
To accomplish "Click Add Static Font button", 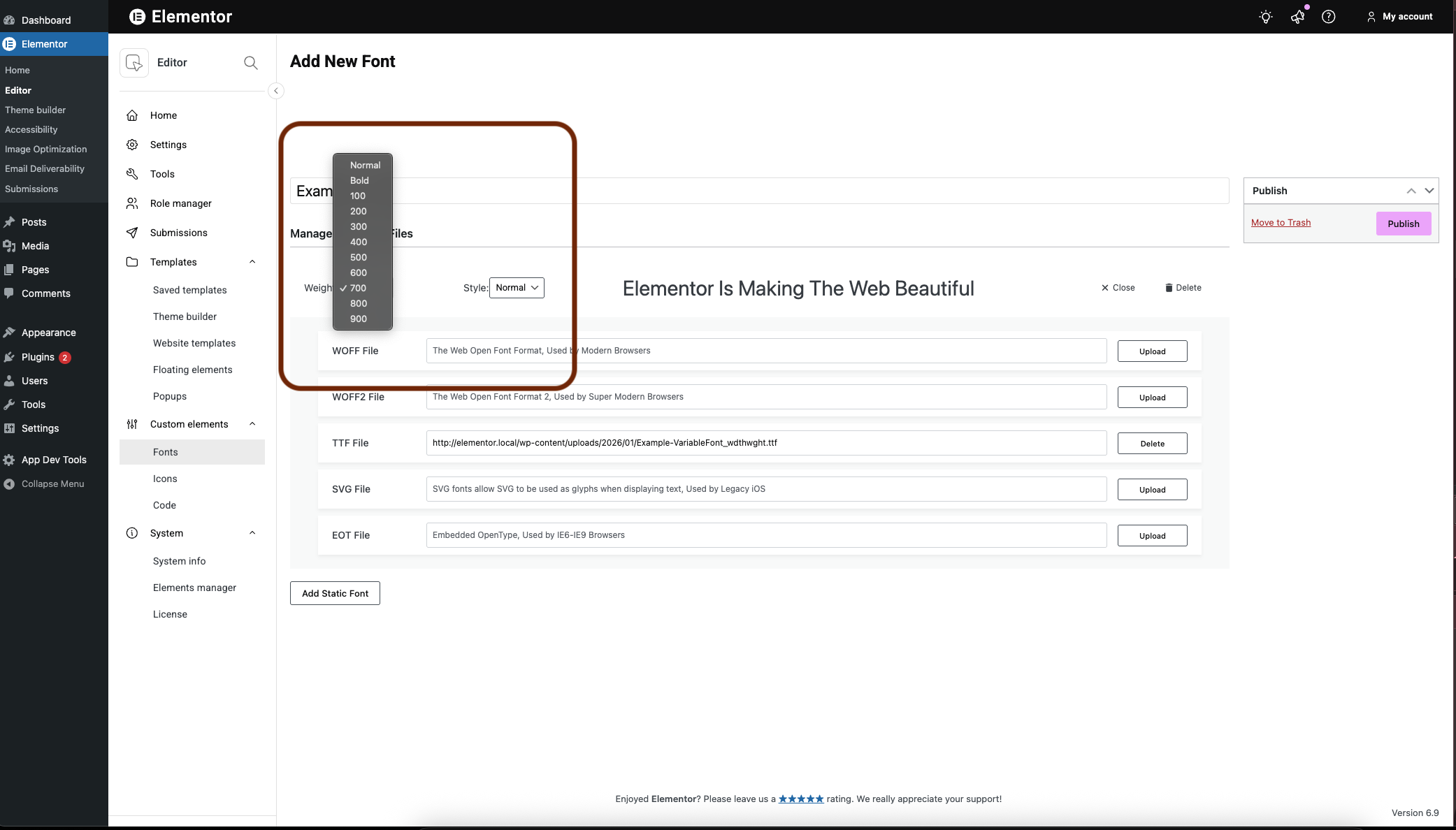I will (x=335, y=593).
